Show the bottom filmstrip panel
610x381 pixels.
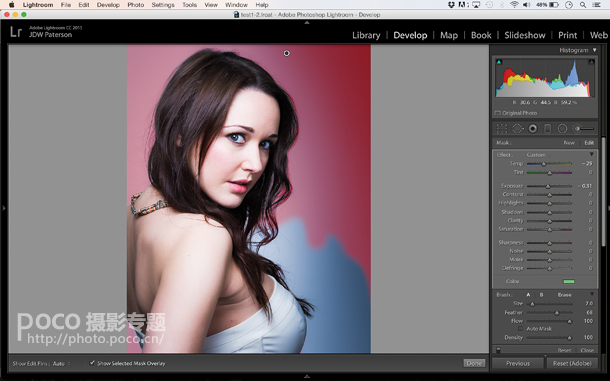[x=307, y=377]
